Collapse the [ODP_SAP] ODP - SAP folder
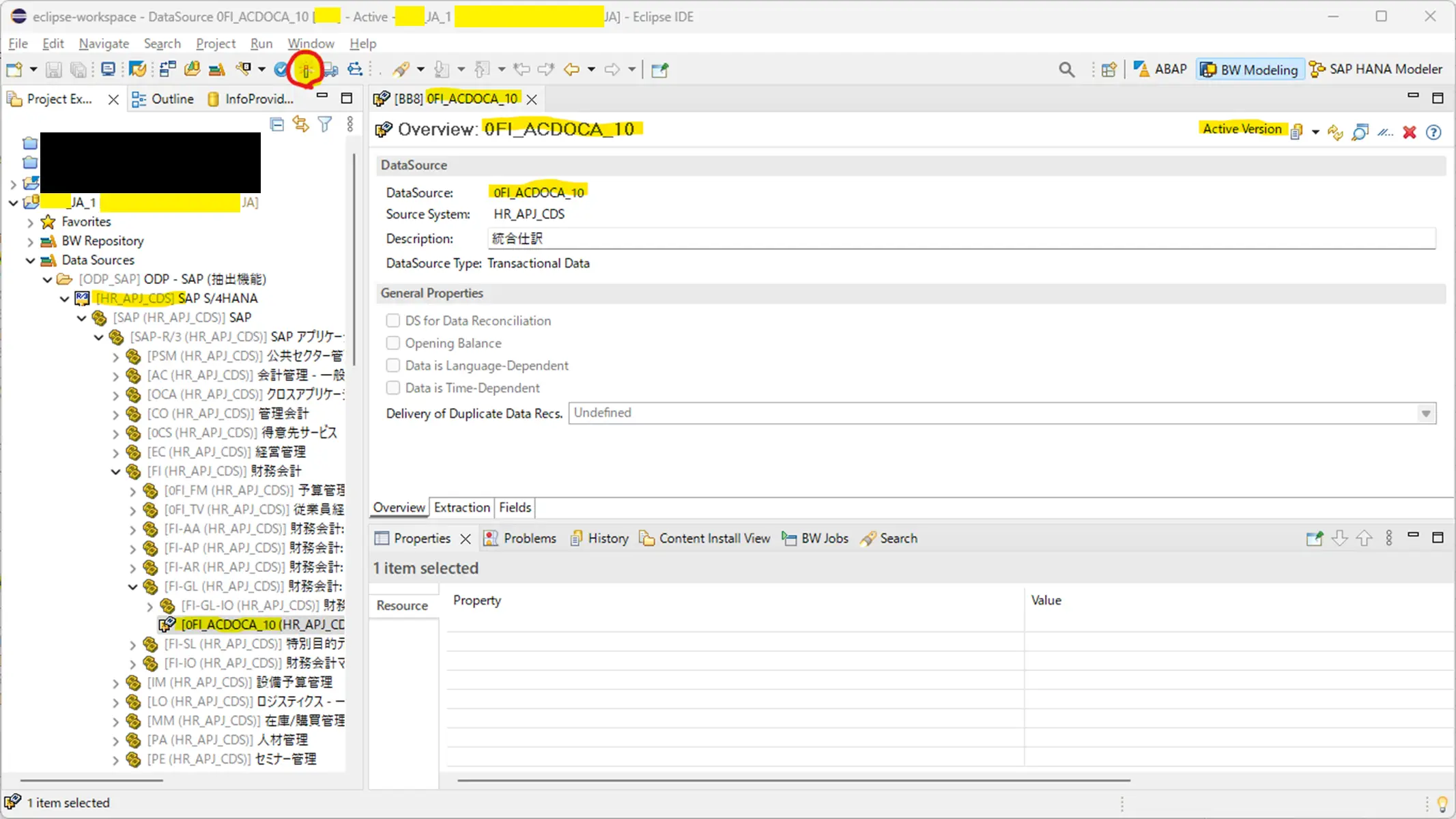The width and height of the screenshot is (1456, 819). point(47,280)
